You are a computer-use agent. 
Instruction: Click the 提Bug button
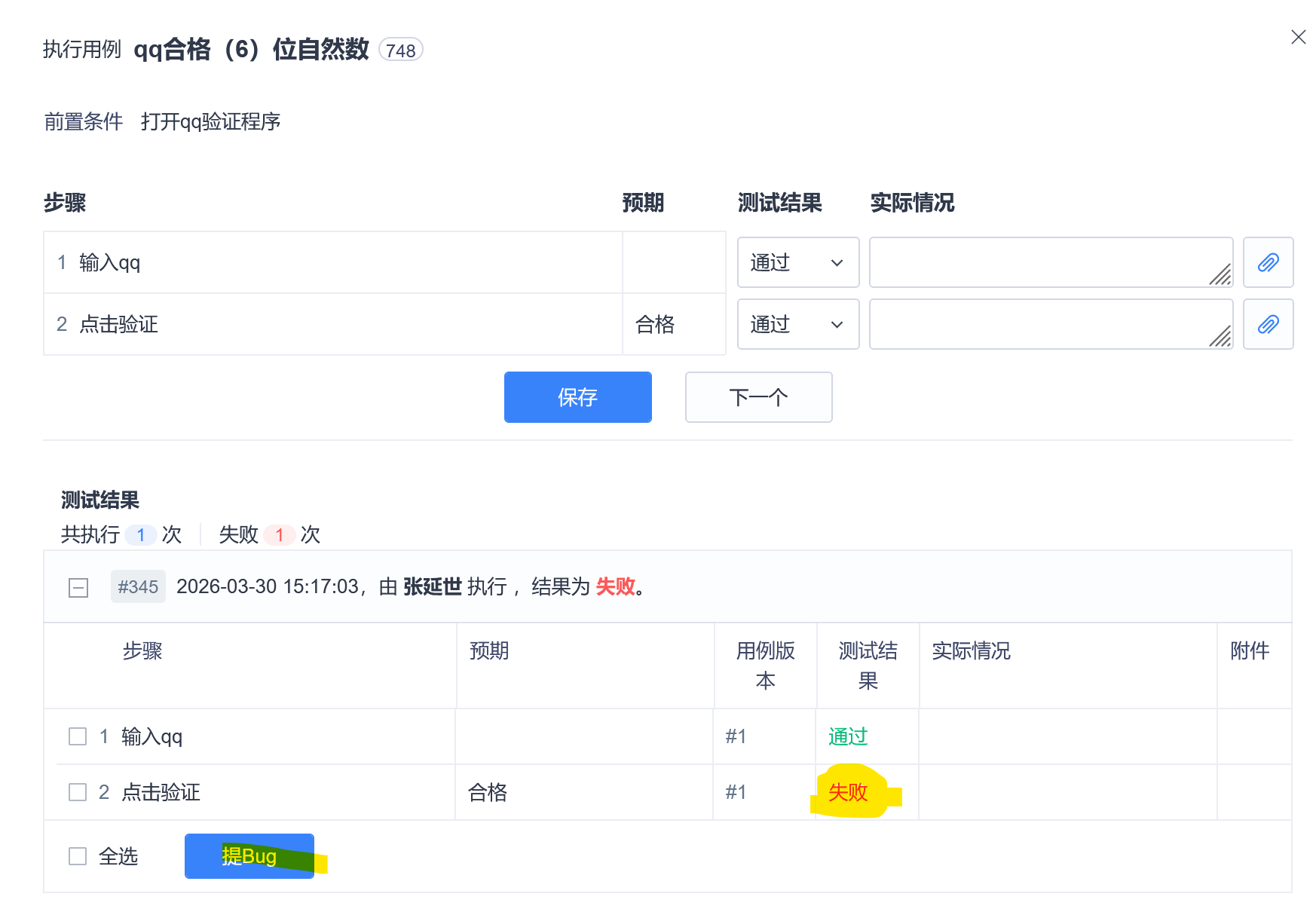click(249, 856)
